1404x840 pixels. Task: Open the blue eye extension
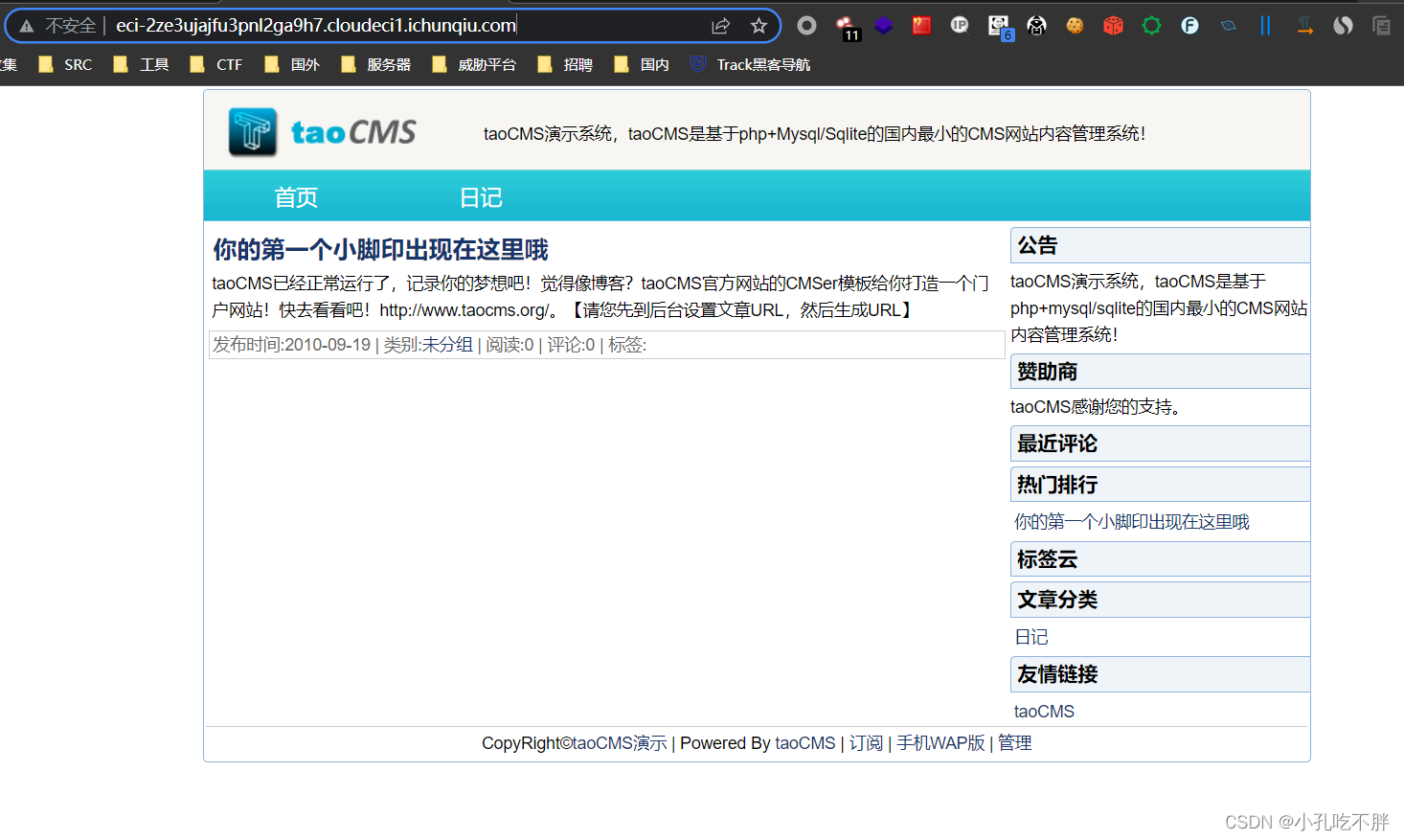tap(1228, 26)
